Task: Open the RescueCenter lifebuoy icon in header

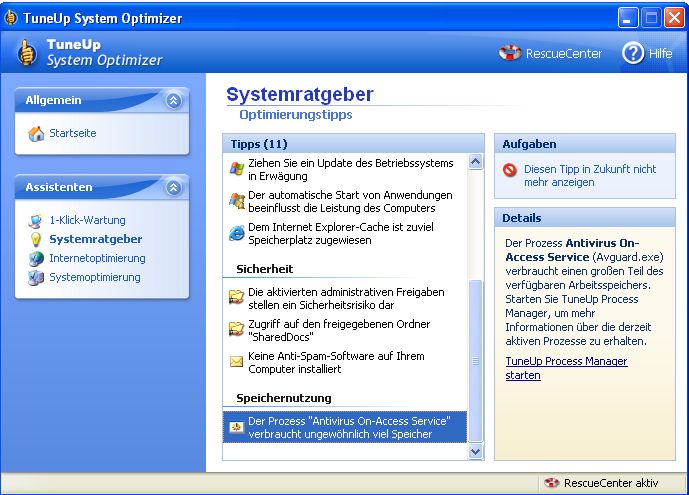Action: point(510,53)
